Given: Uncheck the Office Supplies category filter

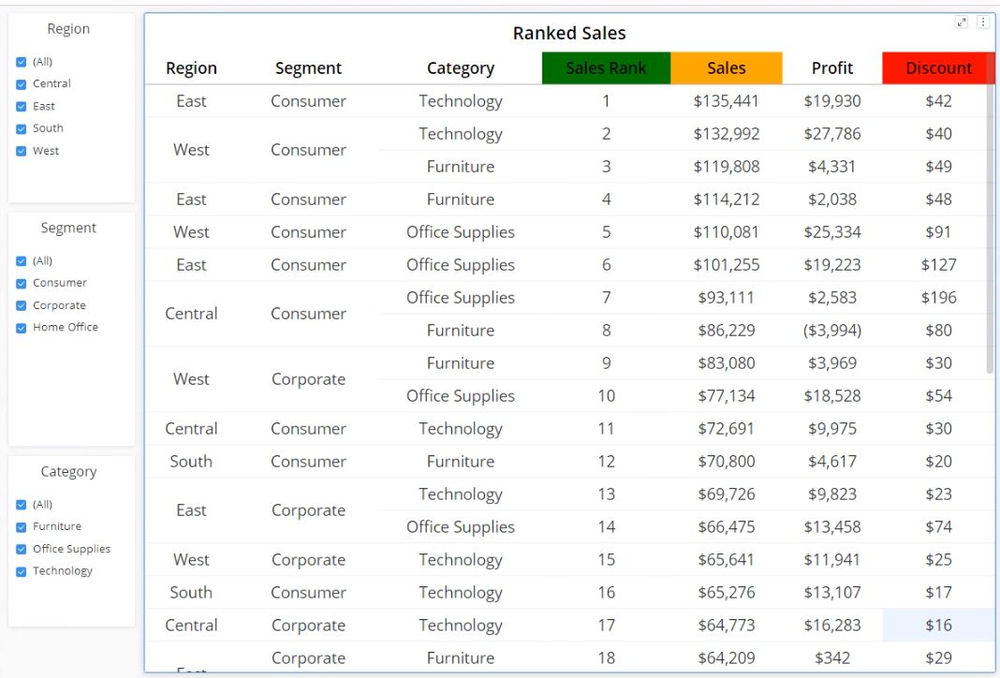Looking at the screenshot, I should 22,549.
